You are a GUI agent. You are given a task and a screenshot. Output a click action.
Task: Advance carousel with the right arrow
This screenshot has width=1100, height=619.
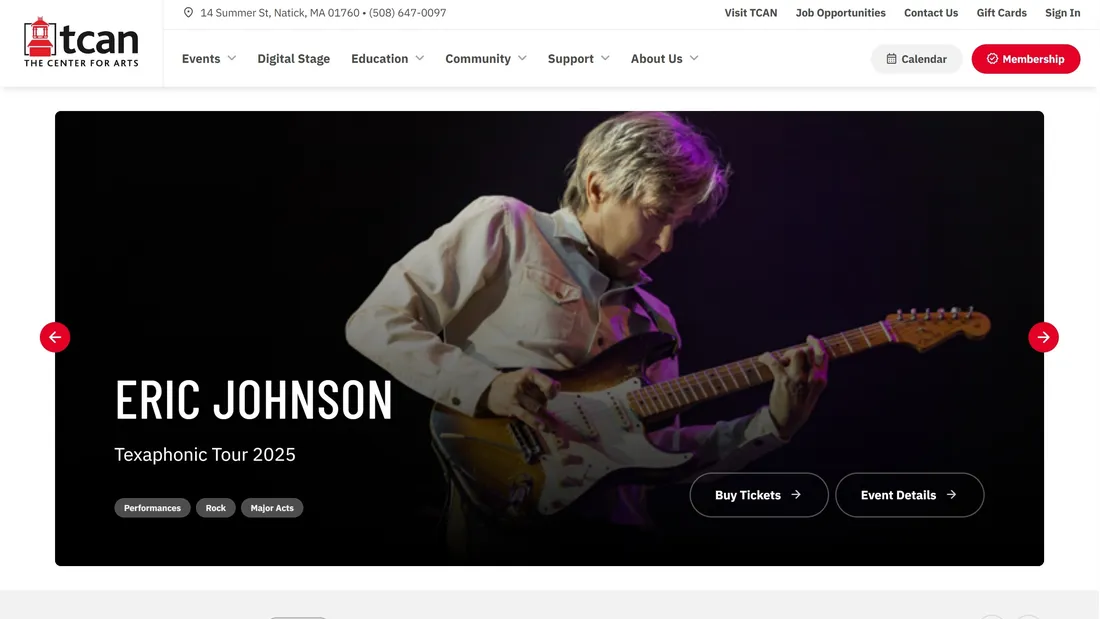(x=1043, y=337)
